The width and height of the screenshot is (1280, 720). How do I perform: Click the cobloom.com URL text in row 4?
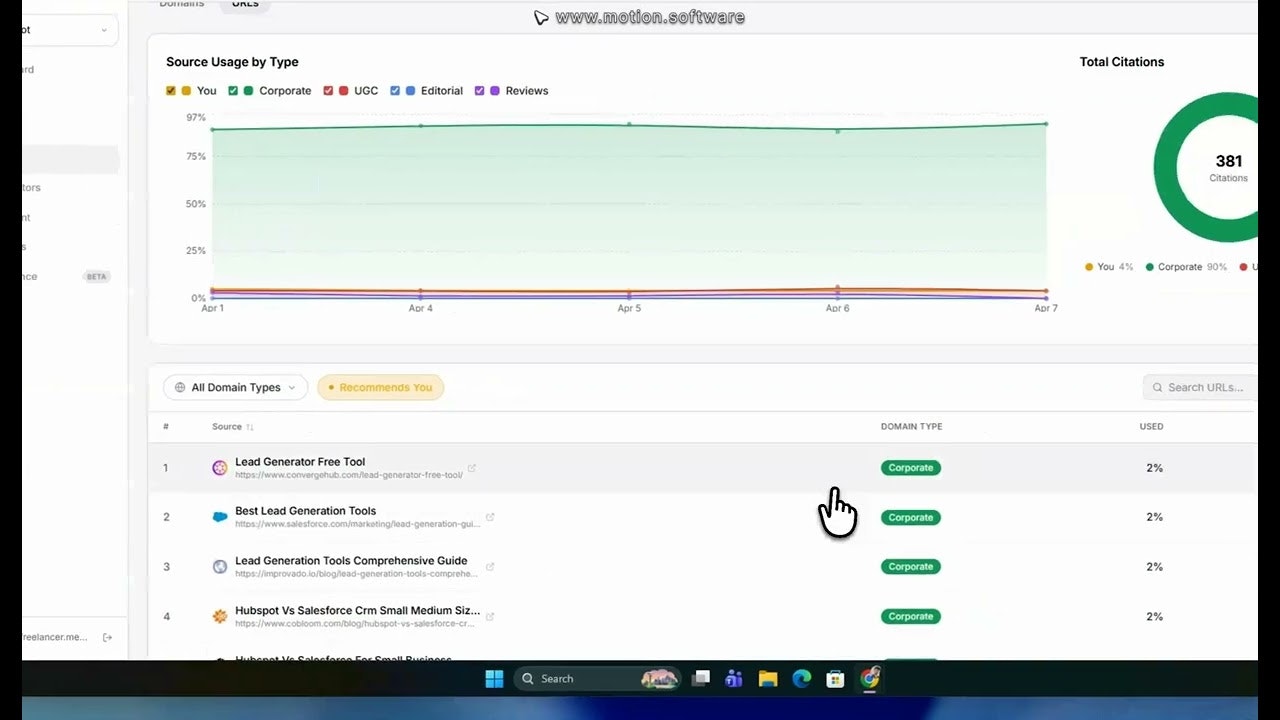point(355,624)
